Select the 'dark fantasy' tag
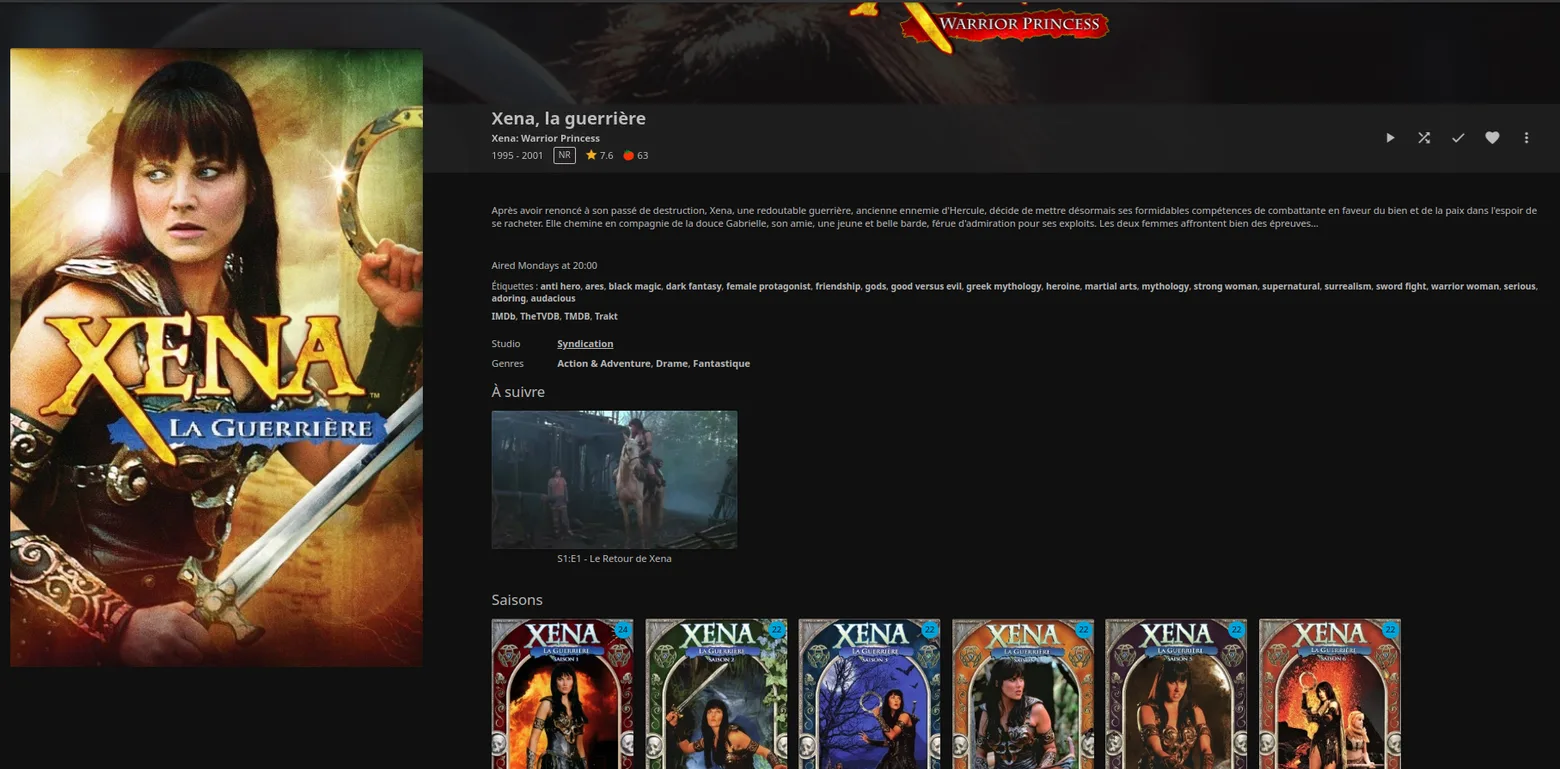 (x=693, y=287)
